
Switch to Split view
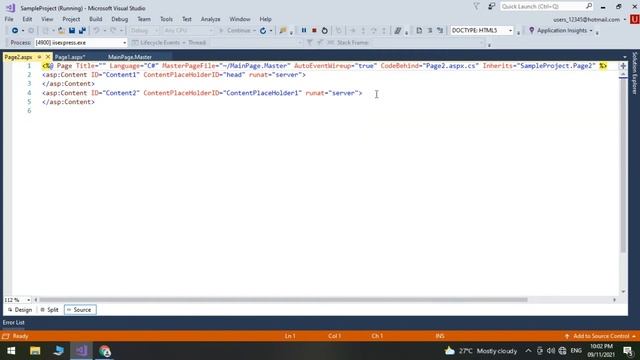tap(50, 310)
